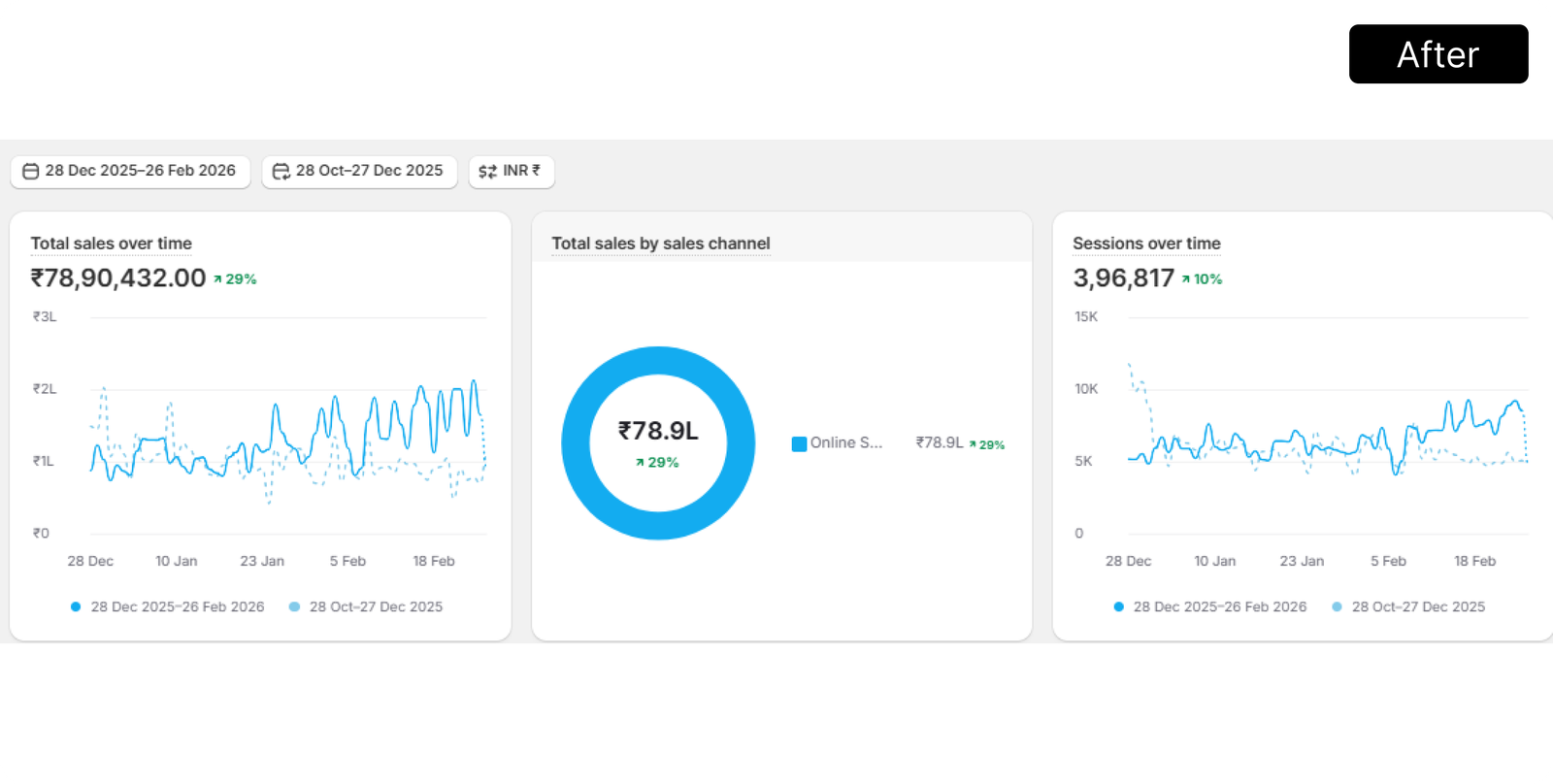The height and width of the screenshot is (784, 1553).
Task: Click the green arrow beside total sales 29%
Action: point(218,279)
